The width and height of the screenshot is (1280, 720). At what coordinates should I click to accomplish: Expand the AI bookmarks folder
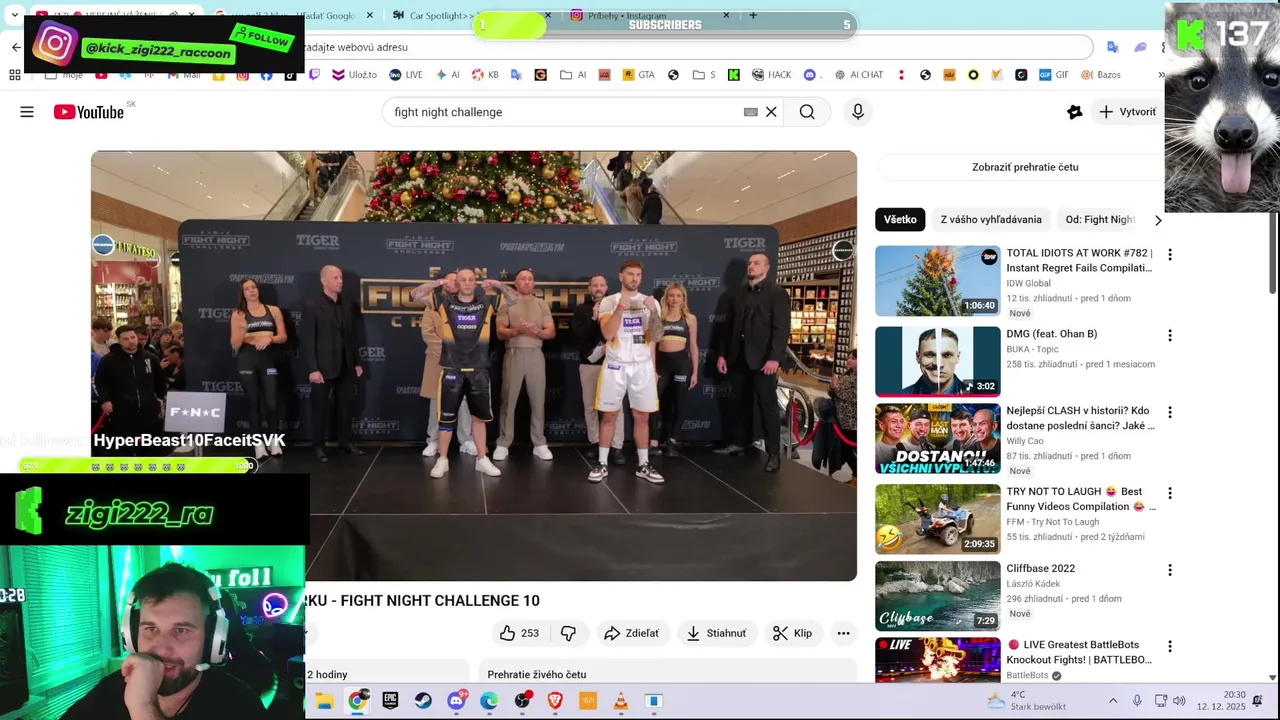pyautogui.click(x=574, y=75)
